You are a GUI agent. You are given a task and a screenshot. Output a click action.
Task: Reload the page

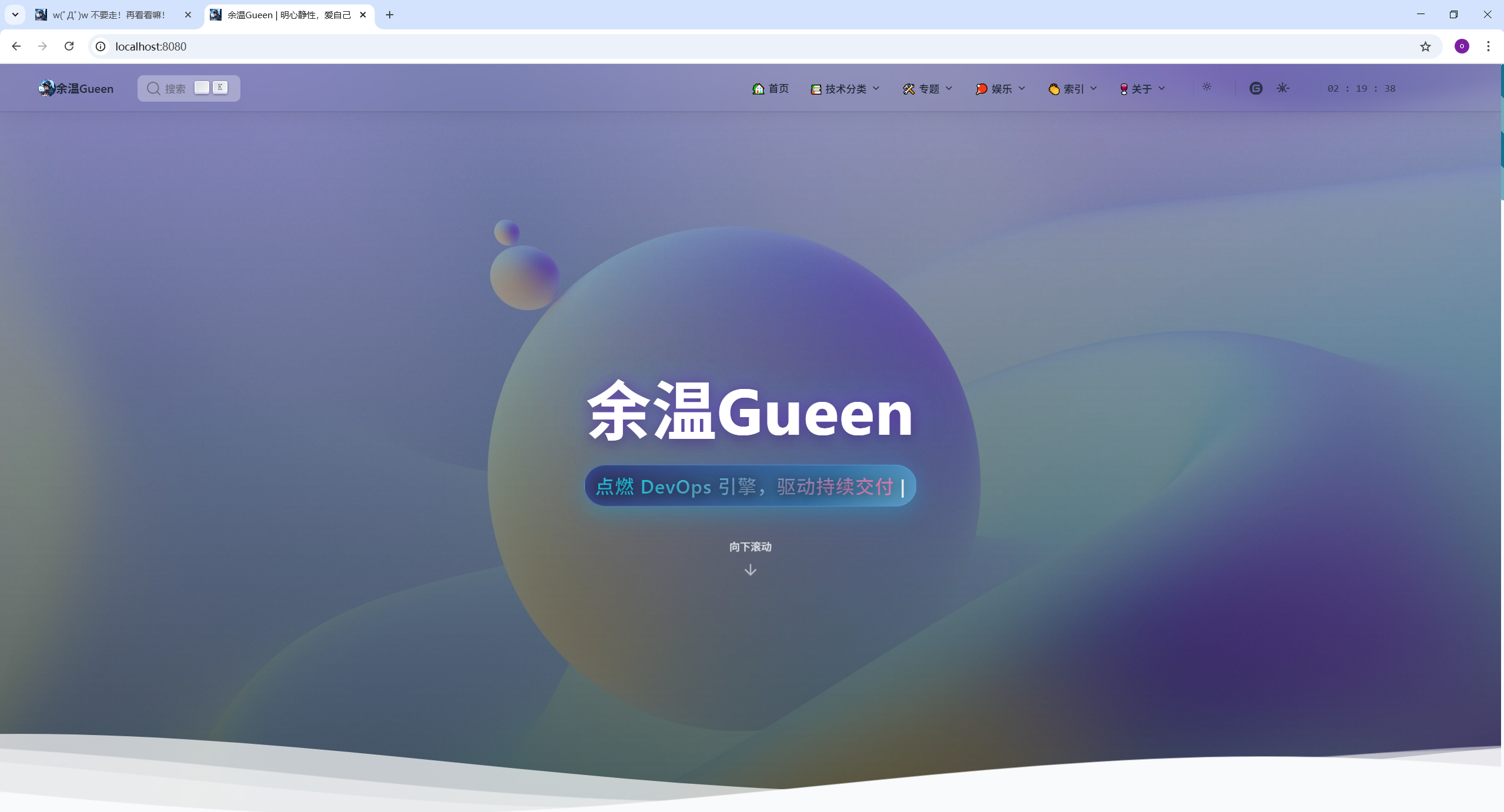[69, 46]
